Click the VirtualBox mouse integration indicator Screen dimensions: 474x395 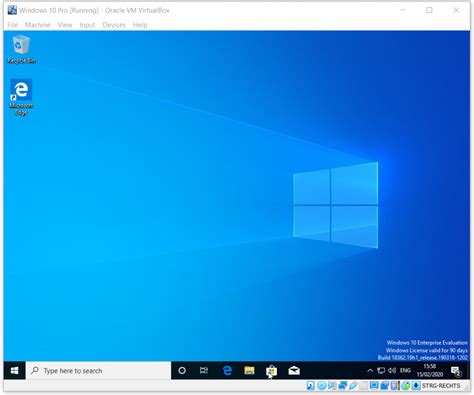(x=405, y=386)
